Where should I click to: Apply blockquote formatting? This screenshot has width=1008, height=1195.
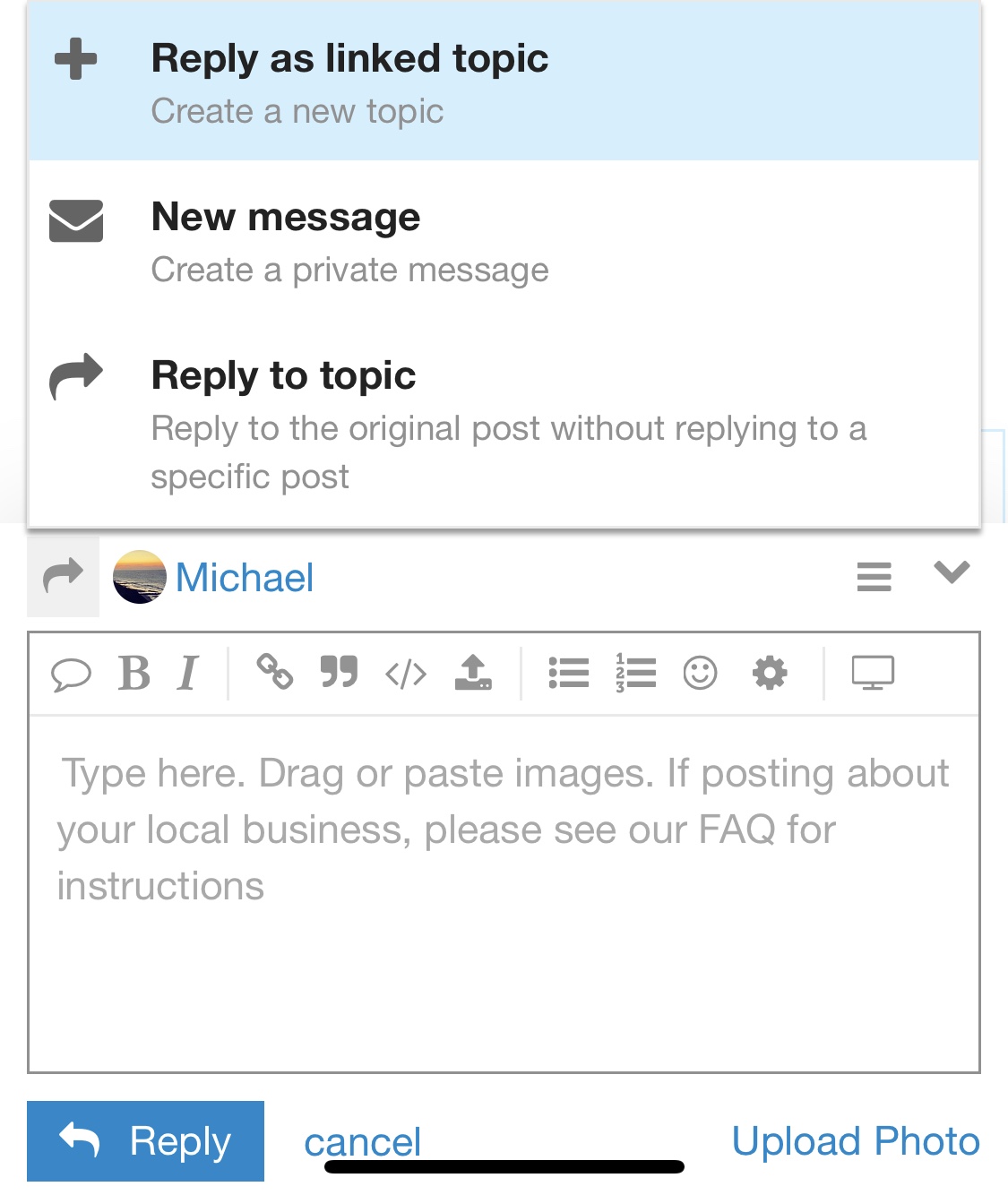tap(340, 672)
